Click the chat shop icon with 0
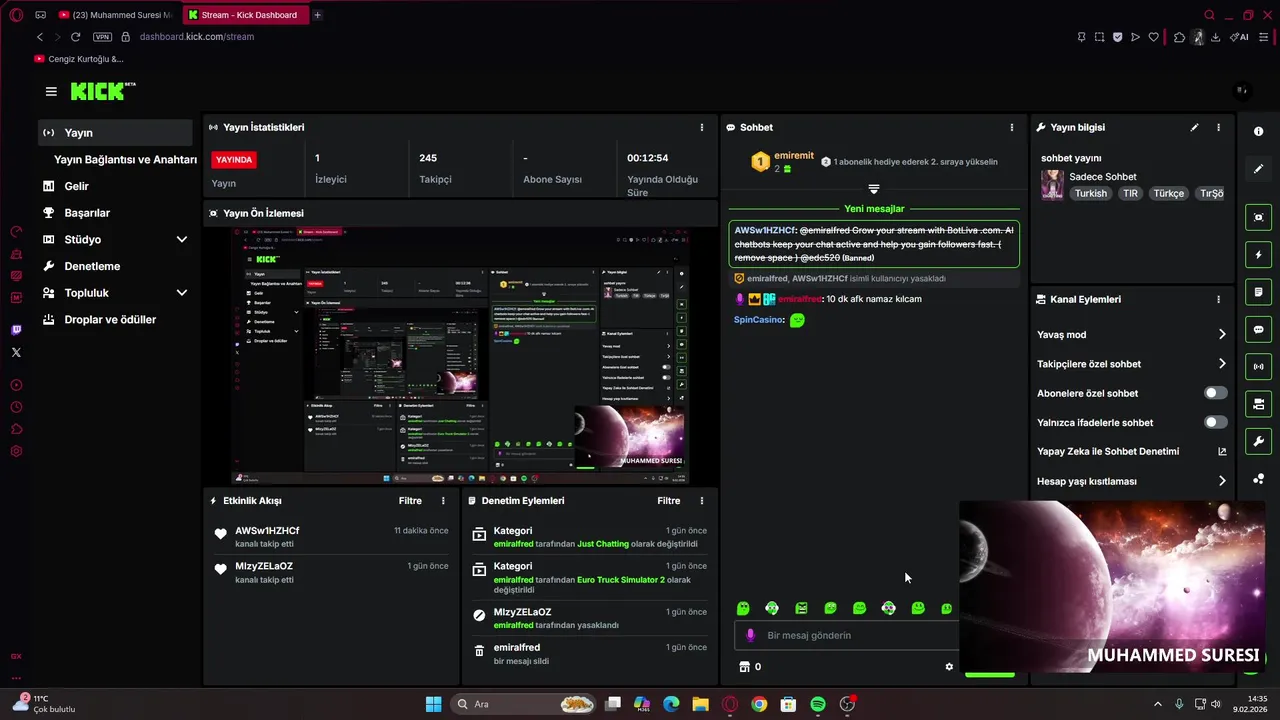This screenshot has width=1280, height=720. 750,667
